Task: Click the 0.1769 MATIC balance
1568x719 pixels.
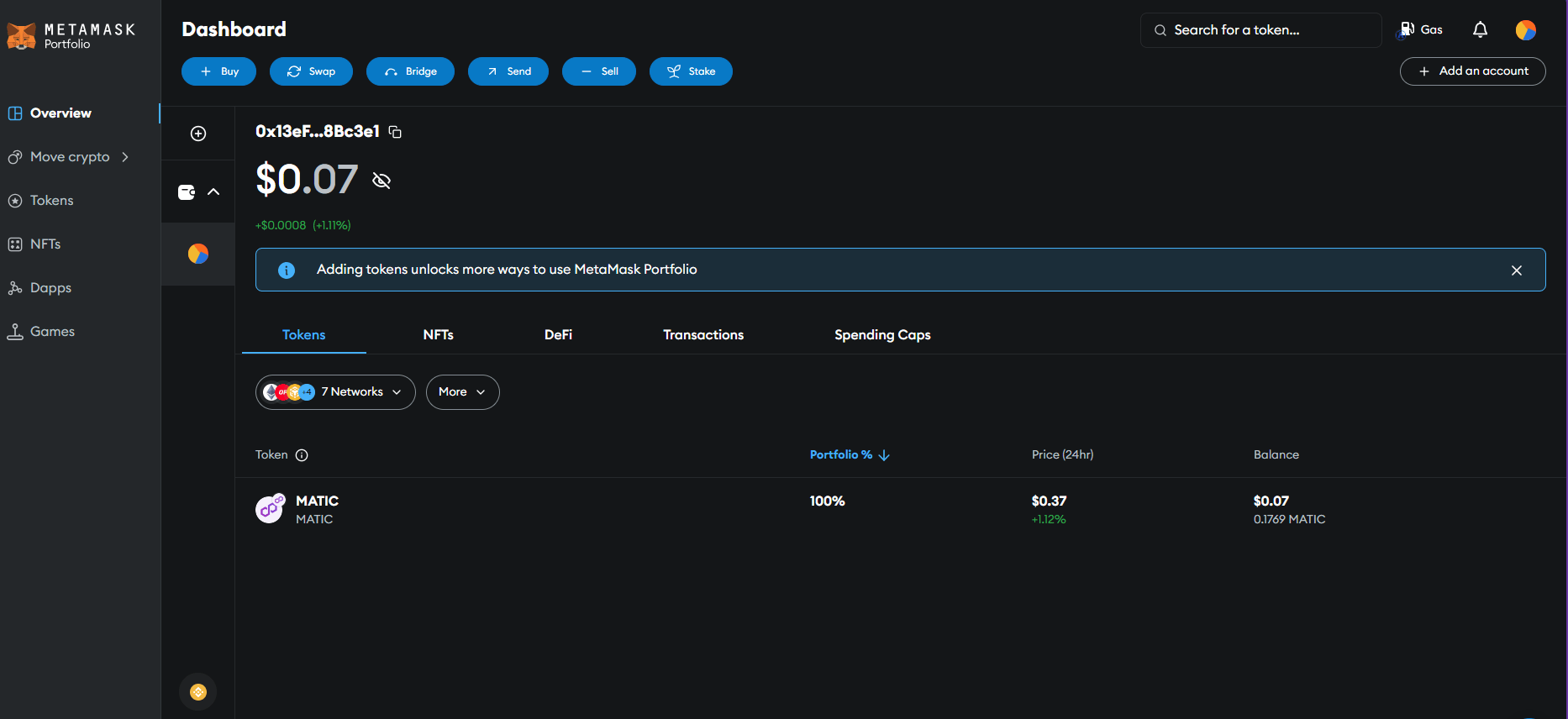Action: (1289, 519)
